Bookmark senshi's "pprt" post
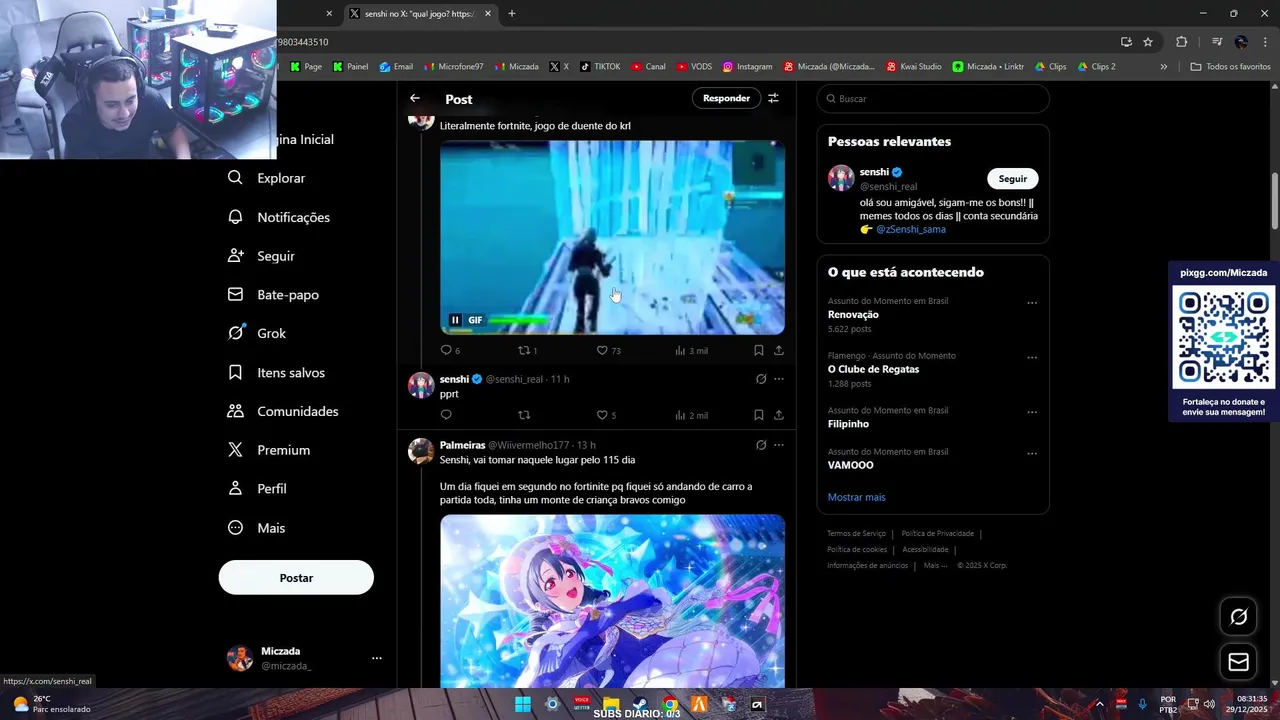Screen dimensions: 1280x720 (758, 415)
